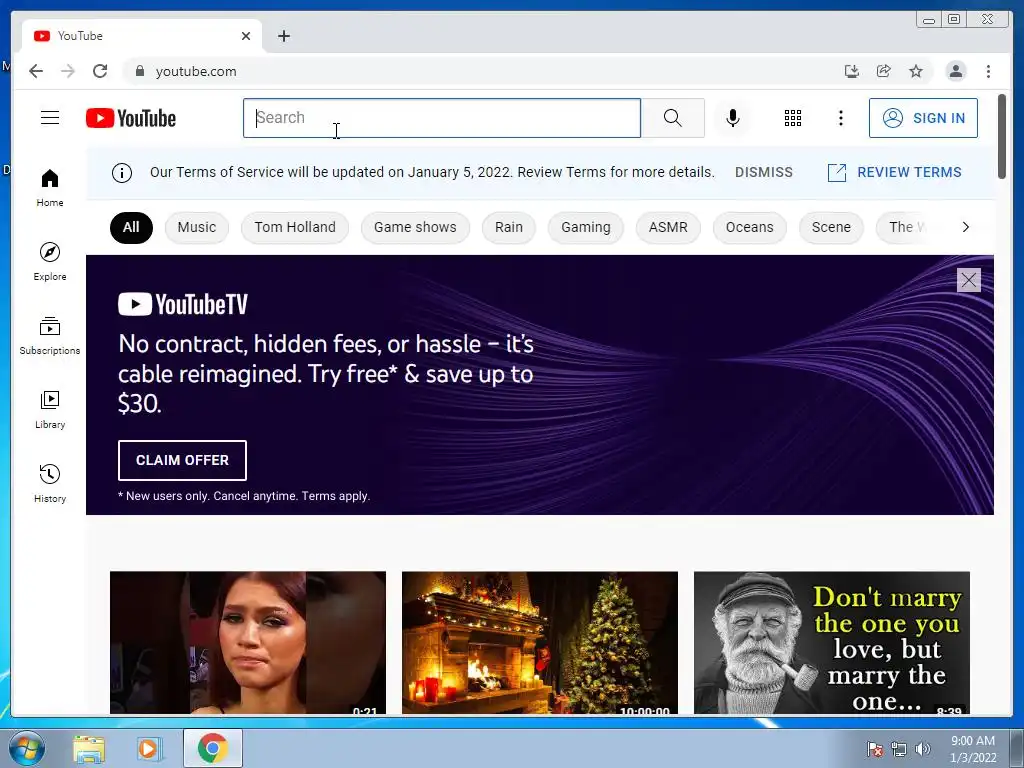Click the magnifying glass search button
The width and height of the screenshot is (1024, 768).
point(673,118)
